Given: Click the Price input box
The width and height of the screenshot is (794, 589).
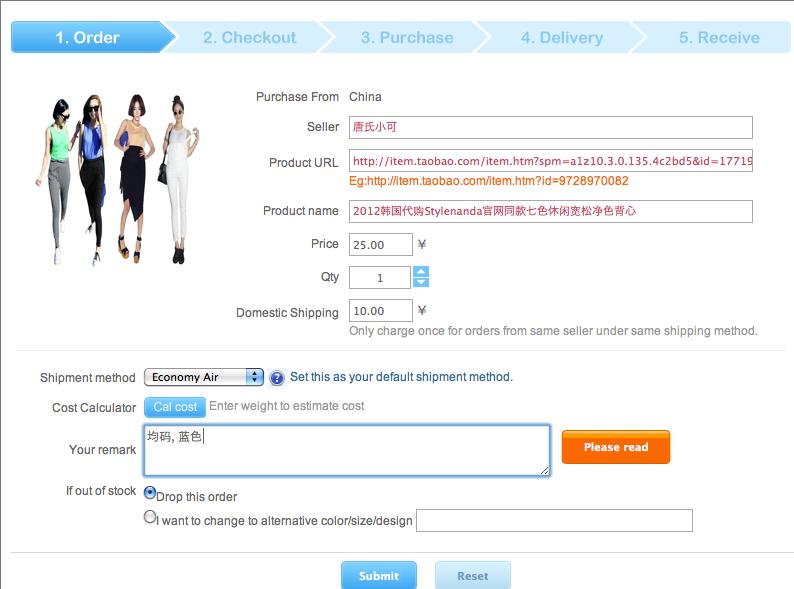Looking at the screenshot, I should click(380, 245).
